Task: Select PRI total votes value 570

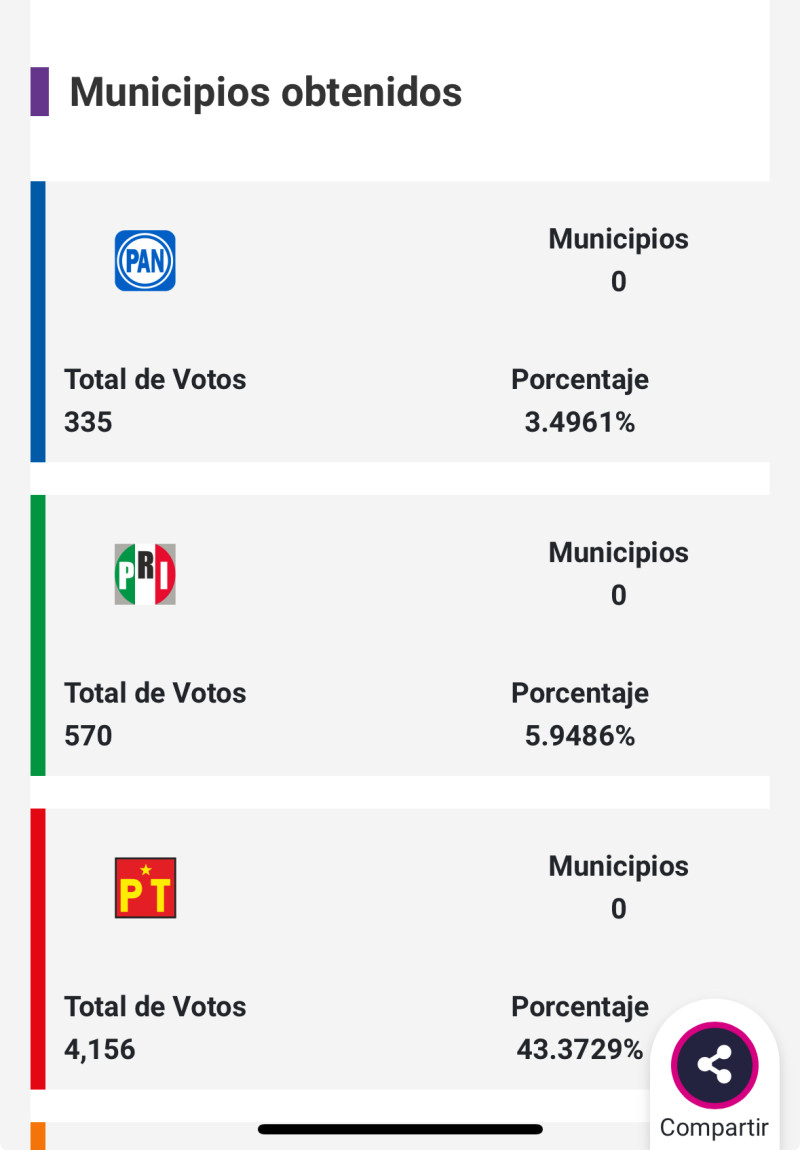Action: pyautogui.click(x=88, y=737)
